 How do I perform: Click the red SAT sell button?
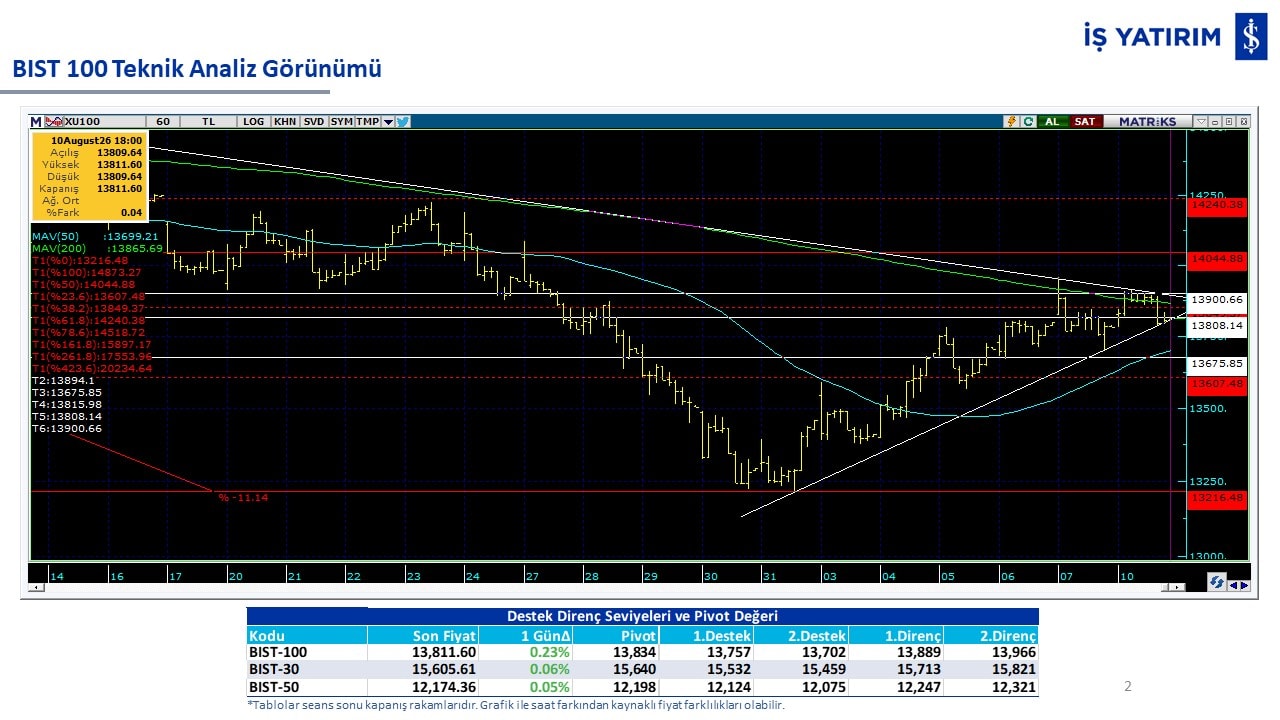pyautogui.click(x=1084, y=121)
